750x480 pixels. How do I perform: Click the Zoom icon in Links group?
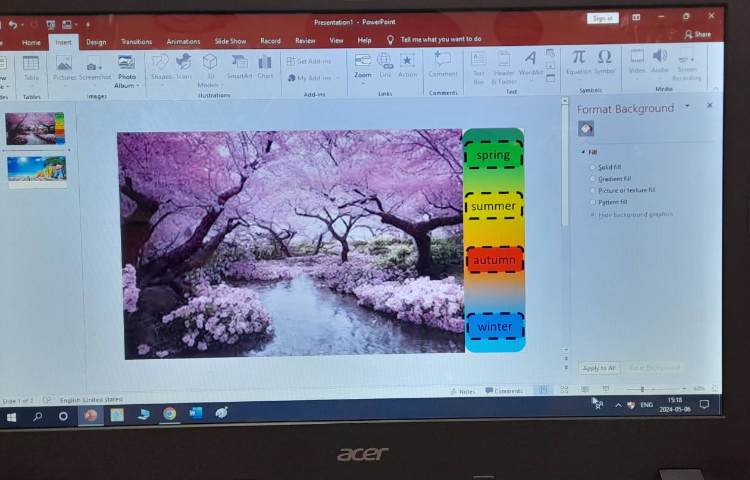pyautogui.click(x=362, y=65)
